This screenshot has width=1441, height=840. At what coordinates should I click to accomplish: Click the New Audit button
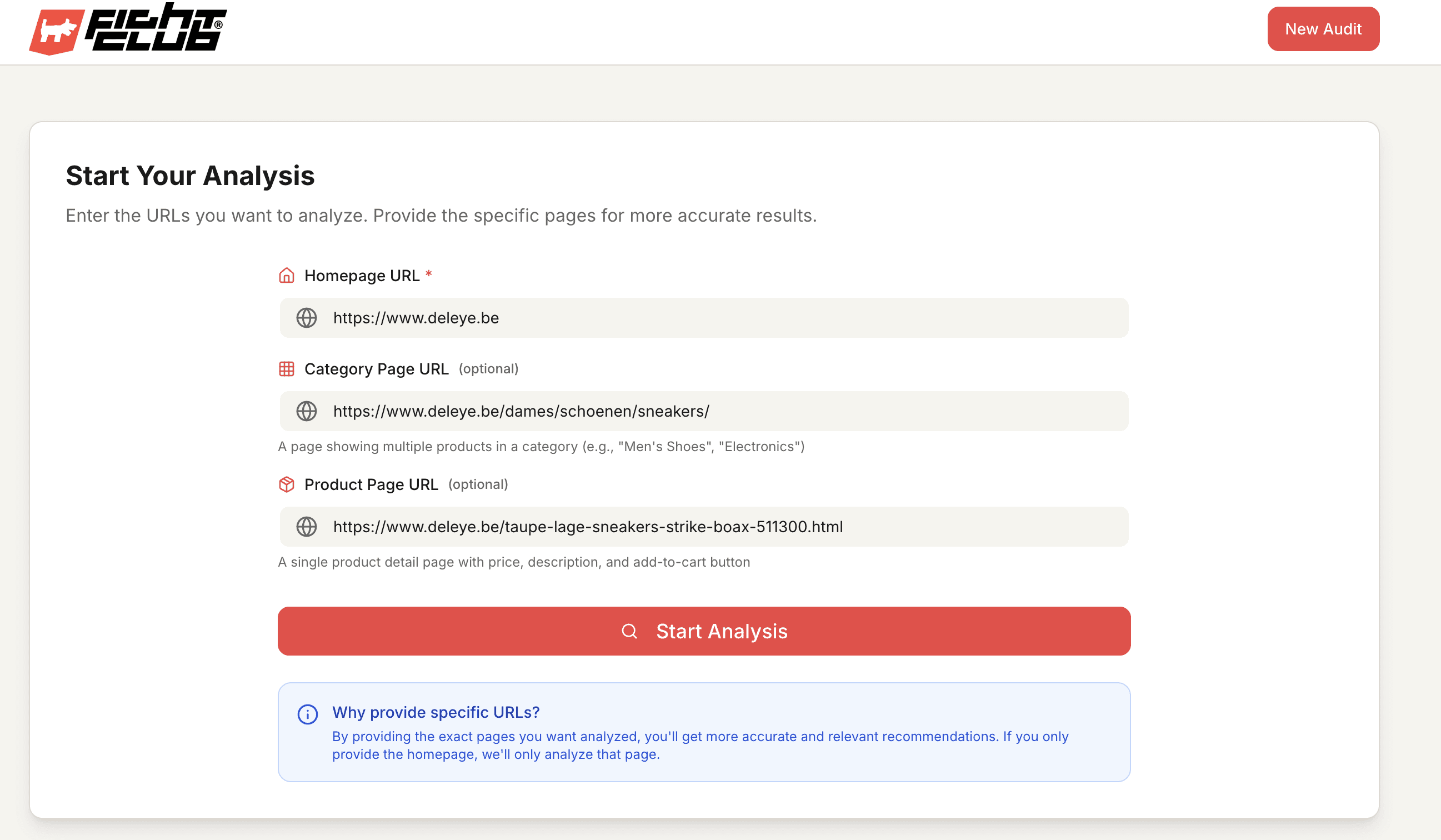(1323, 29)
